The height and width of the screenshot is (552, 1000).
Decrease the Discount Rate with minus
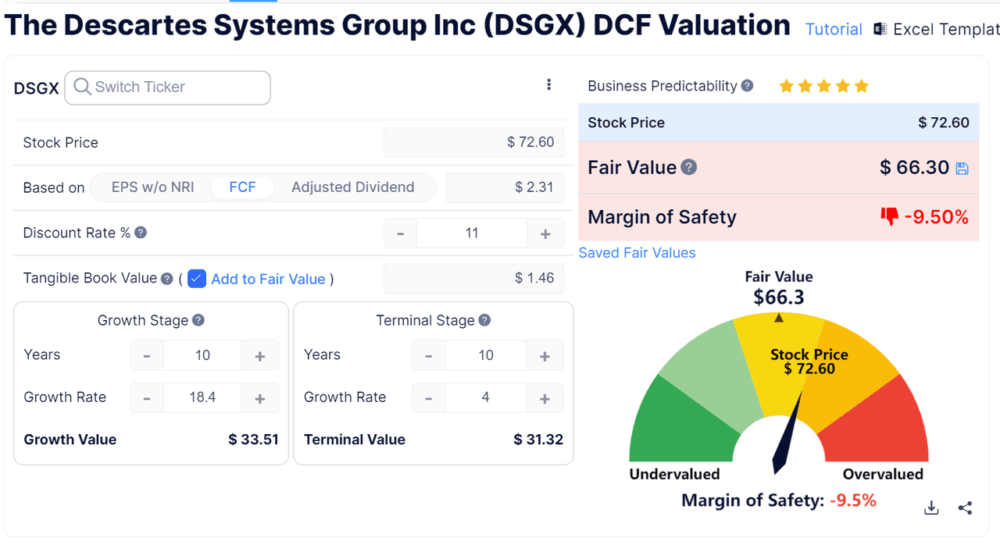401,233
